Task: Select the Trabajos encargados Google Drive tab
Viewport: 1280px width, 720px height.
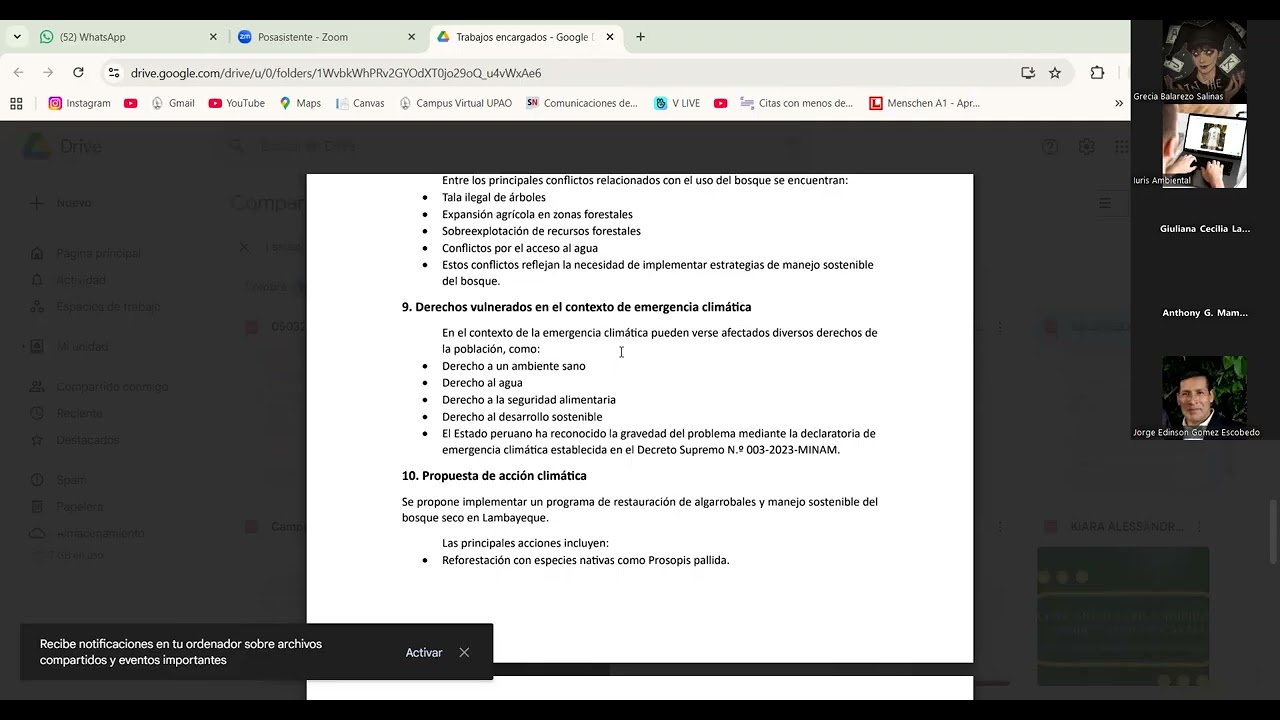Action: [525, 37]
